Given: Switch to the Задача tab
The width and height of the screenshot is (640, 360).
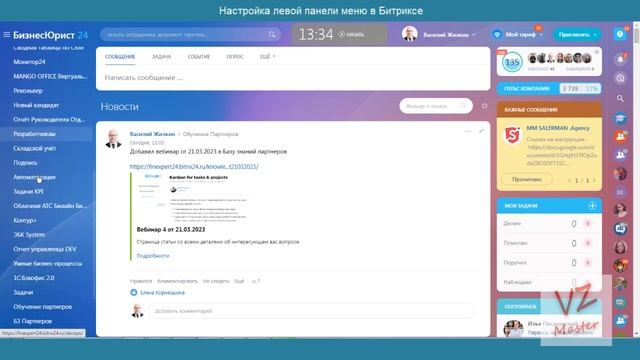Looking at the screenshot, I should point(162,56).
